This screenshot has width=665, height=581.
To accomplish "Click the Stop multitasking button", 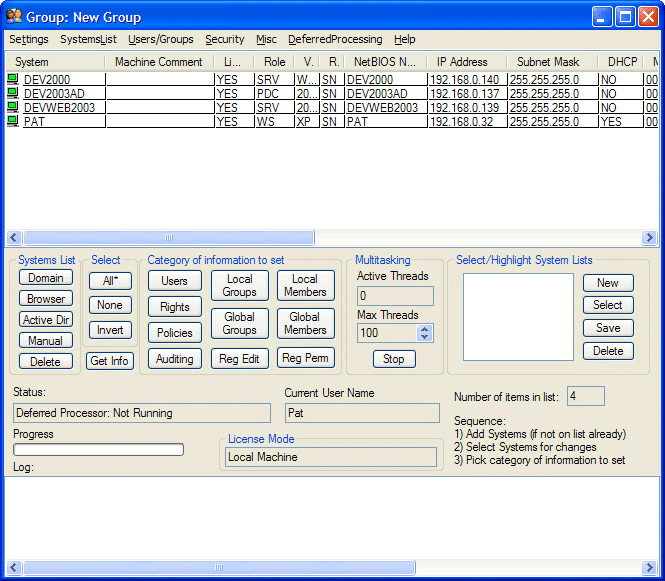I will 394,359.
